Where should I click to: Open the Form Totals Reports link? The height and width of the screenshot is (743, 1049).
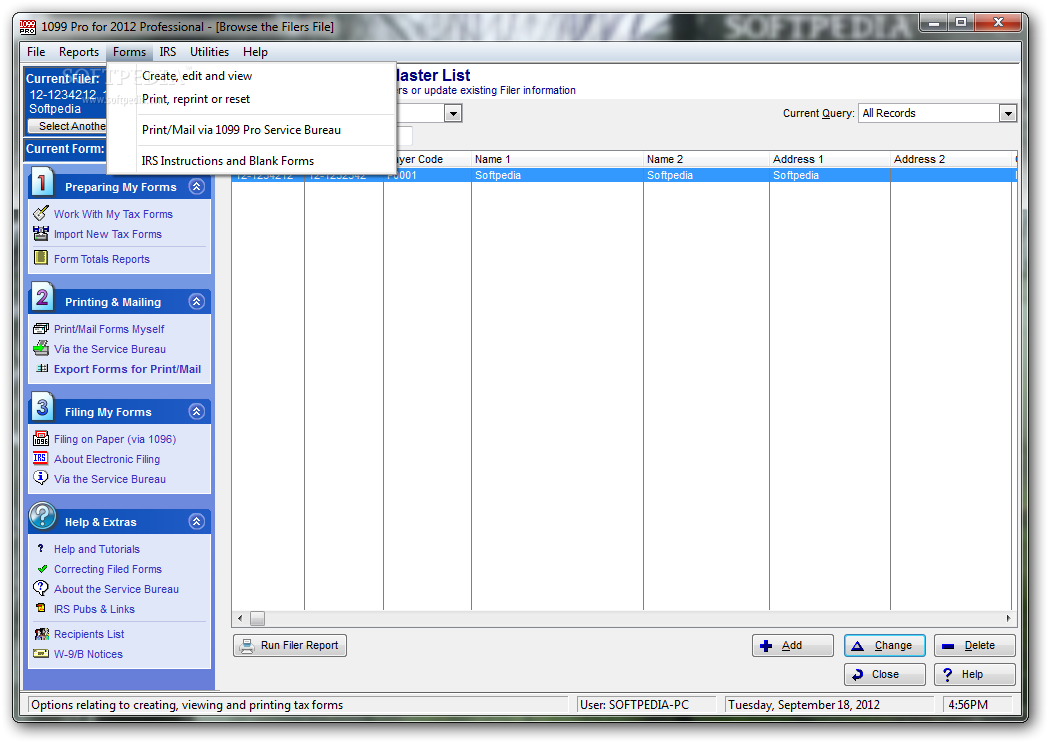click(x=102, y=259)
